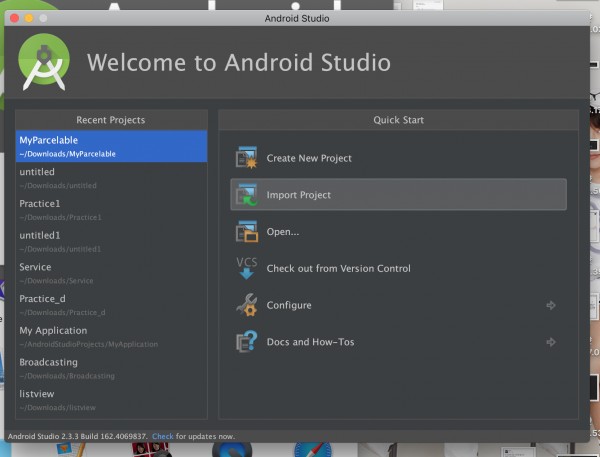Click the Quick Start header
The image size is (600, 457).
coord(398,120)
